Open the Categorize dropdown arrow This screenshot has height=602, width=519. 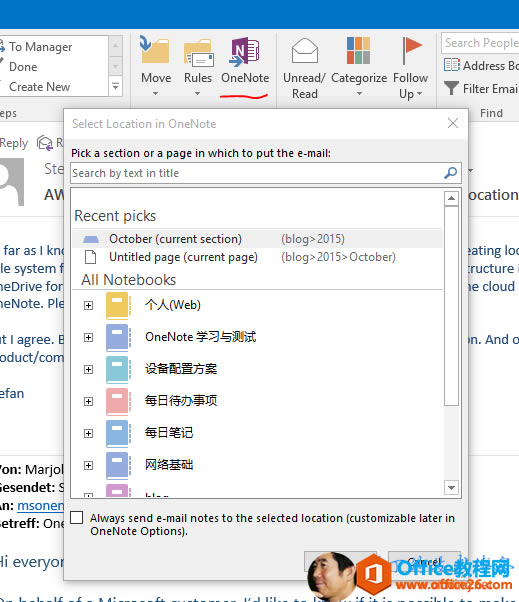click(359, 93)
